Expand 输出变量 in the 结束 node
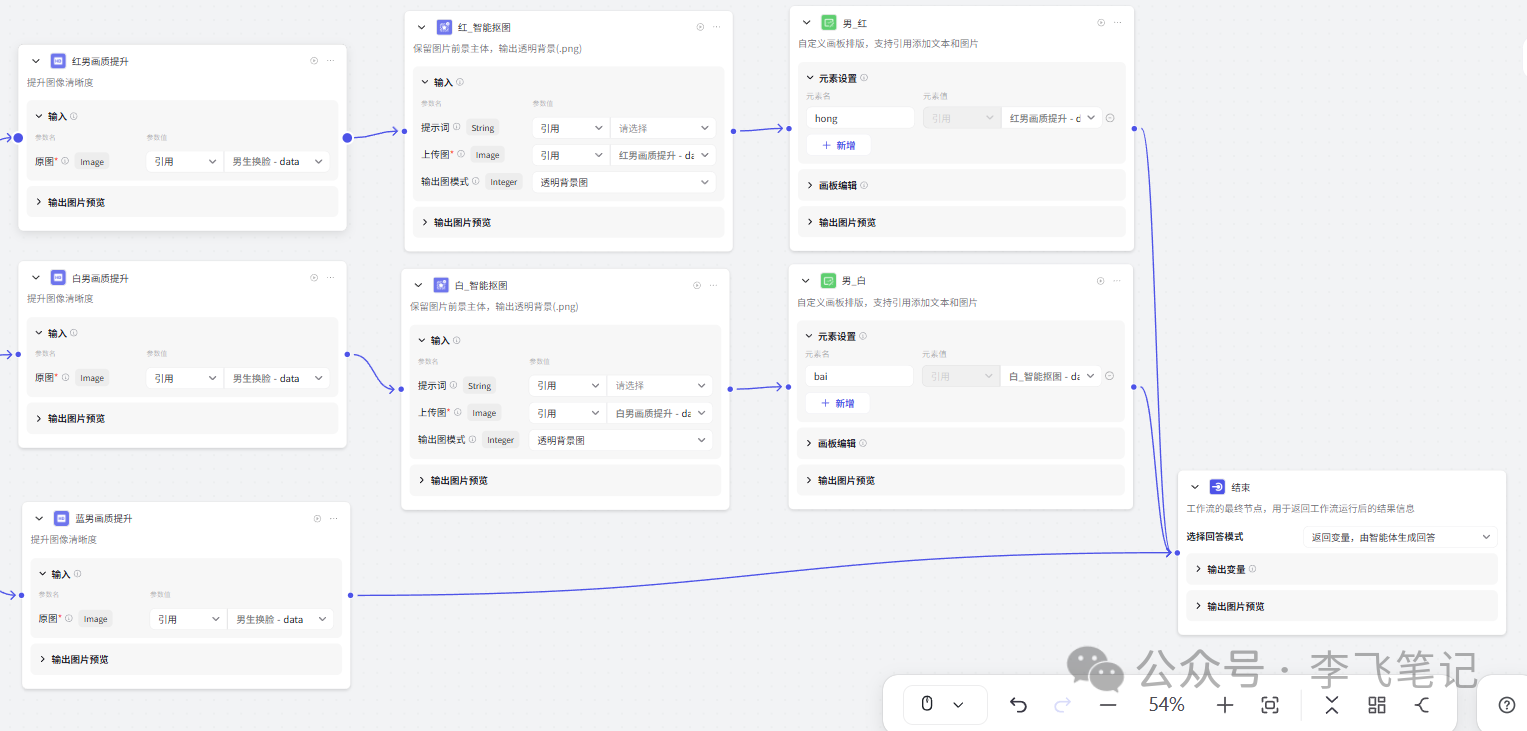This screenshot has height=731, width=1527. pos(1228,569)
